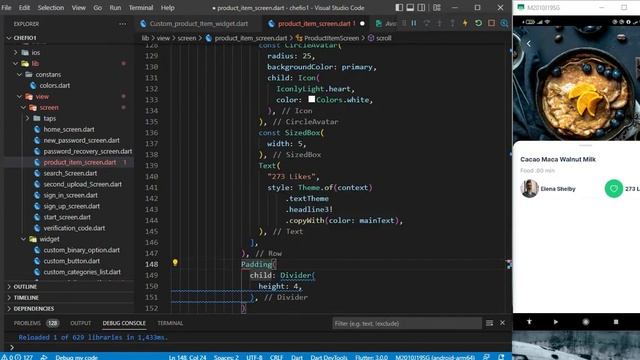
Task: Open the File menu
Action: click(x=7, y=7)
